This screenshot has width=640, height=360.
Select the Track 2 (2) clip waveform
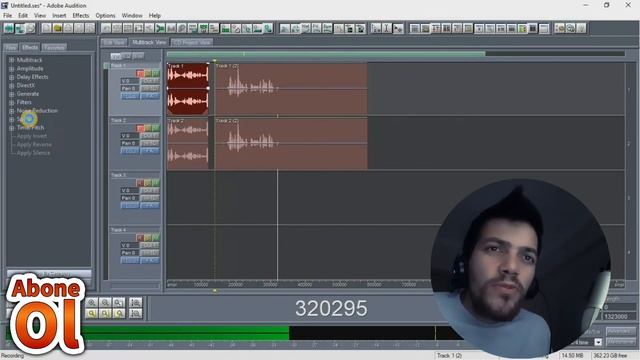pos(291,143)
